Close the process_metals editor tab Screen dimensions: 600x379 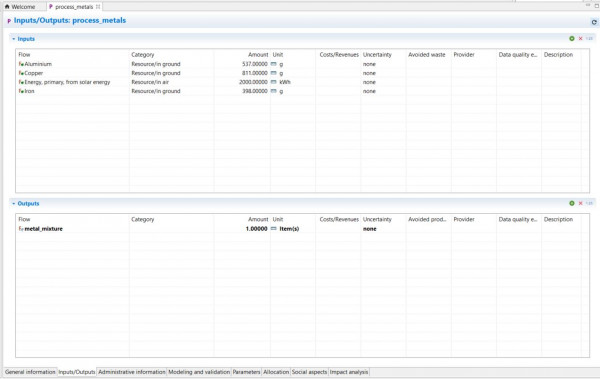click(x=98, y=7)
